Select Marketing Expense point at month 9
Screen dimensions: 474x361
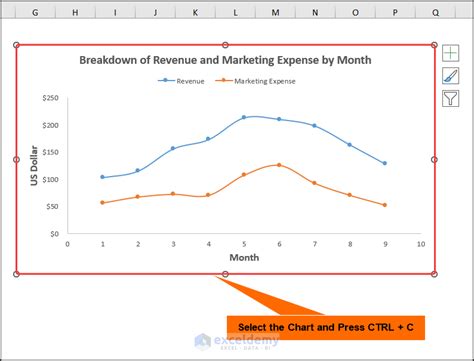click(x=385, y=205)
